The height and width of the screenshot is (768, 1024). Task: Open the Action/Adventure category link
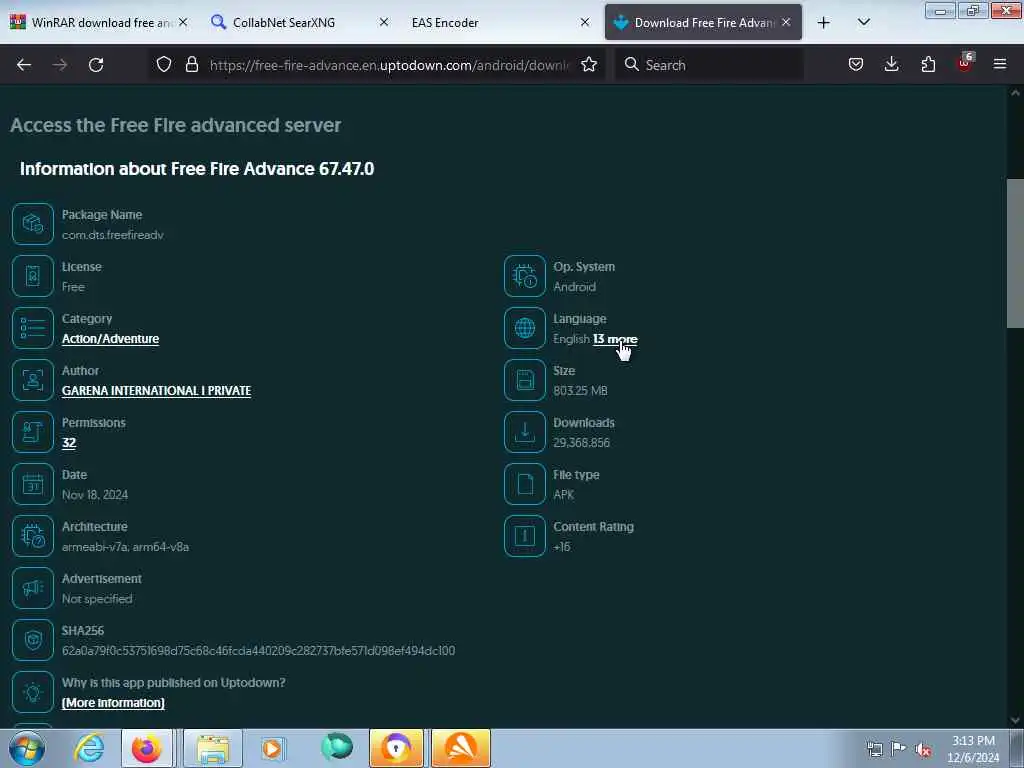(110, 339)
